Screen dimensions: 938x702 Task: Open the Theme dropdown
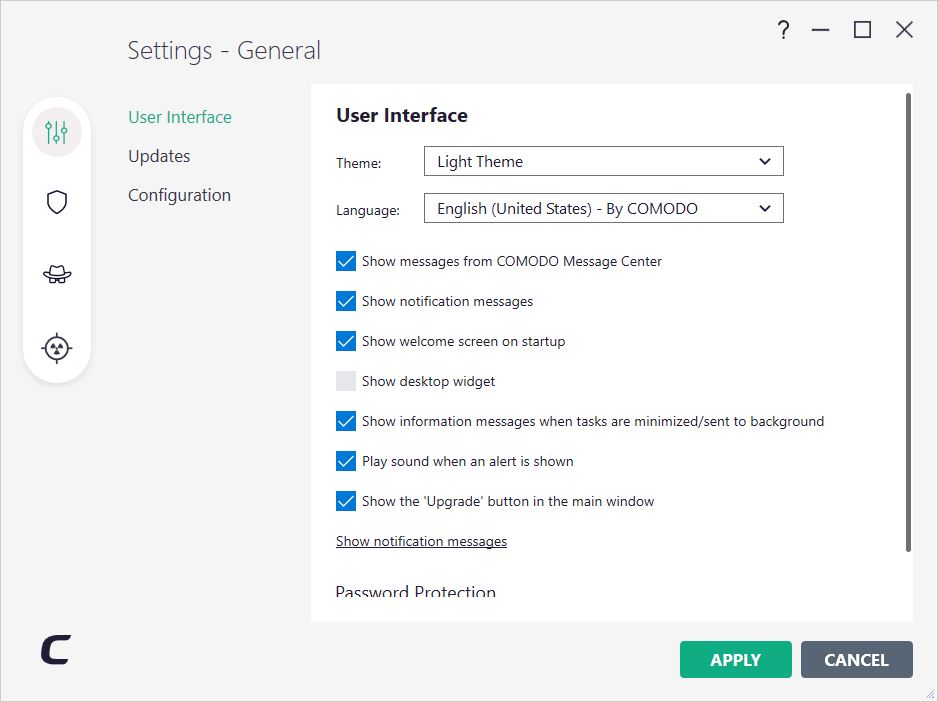click(604, 162)
